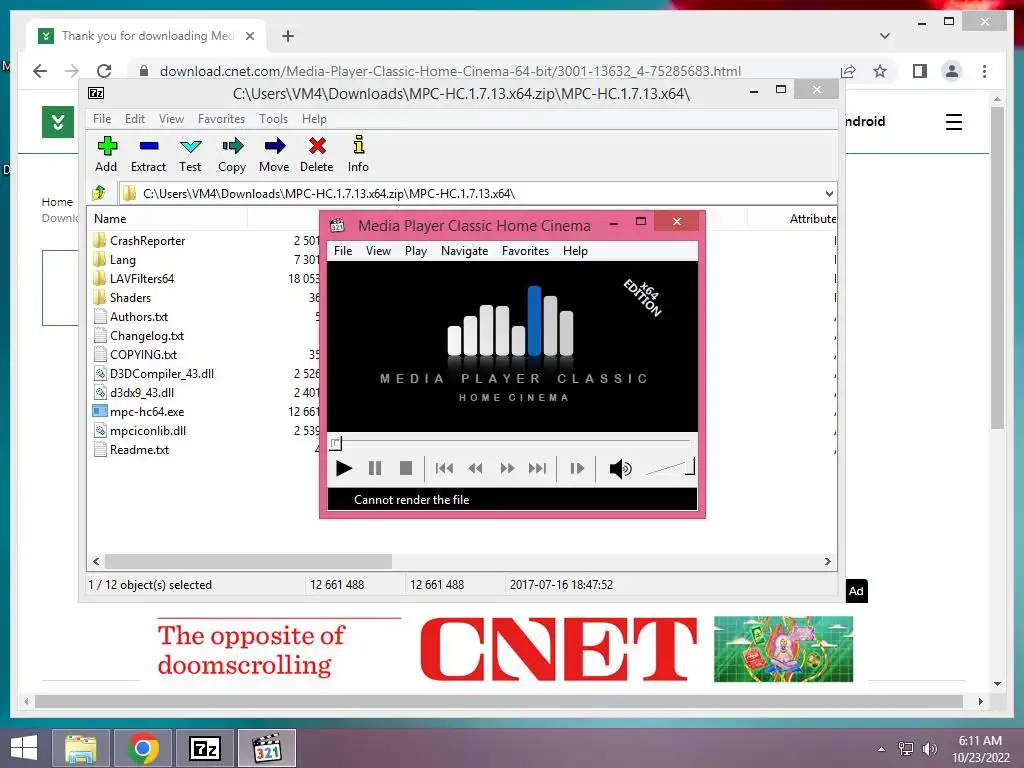
Task: Open the 7-Zip File menu
Action: tap(102, 119)
